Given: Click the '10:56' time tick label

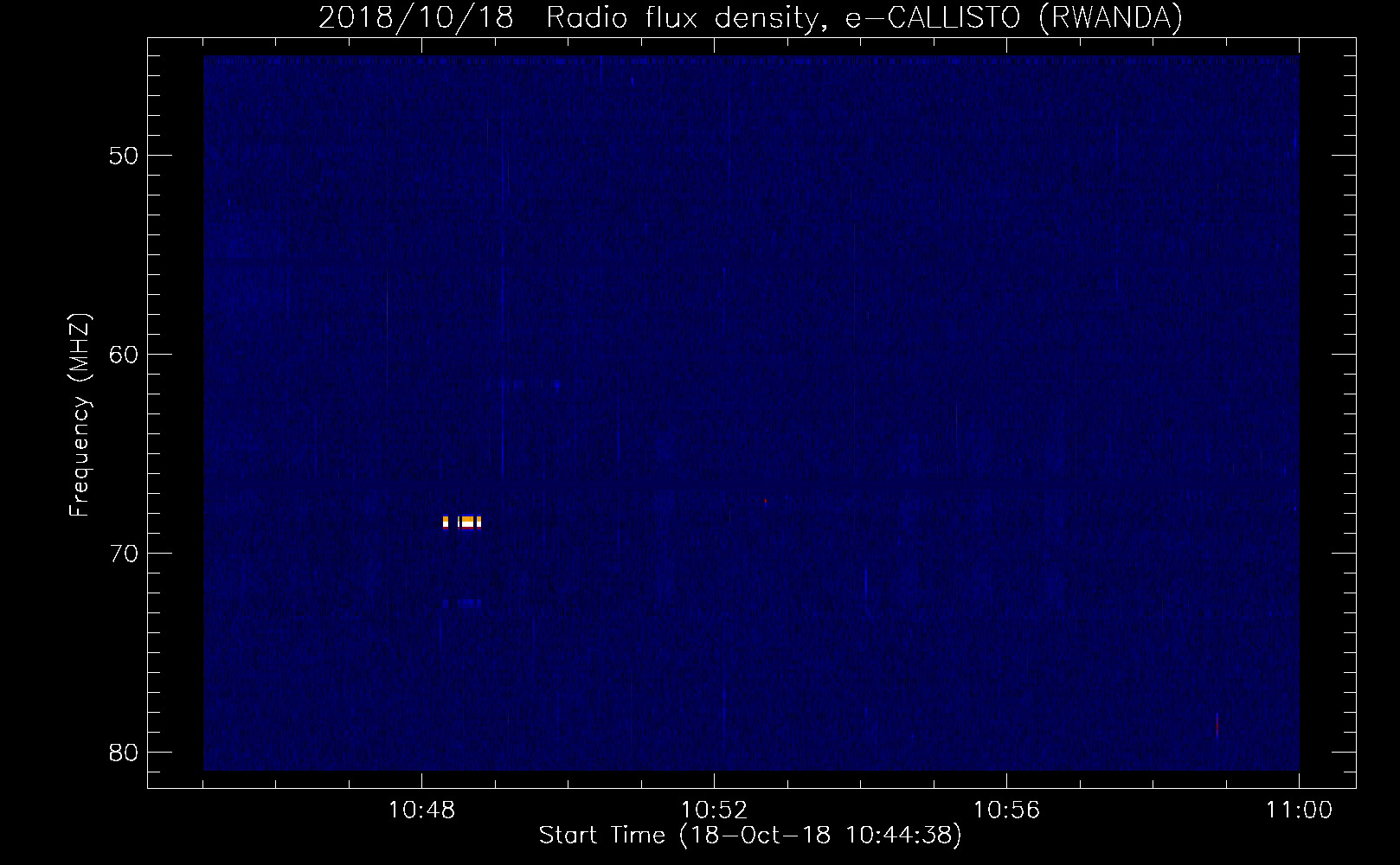Looking at the screenshot, I should pos(1006,811).
